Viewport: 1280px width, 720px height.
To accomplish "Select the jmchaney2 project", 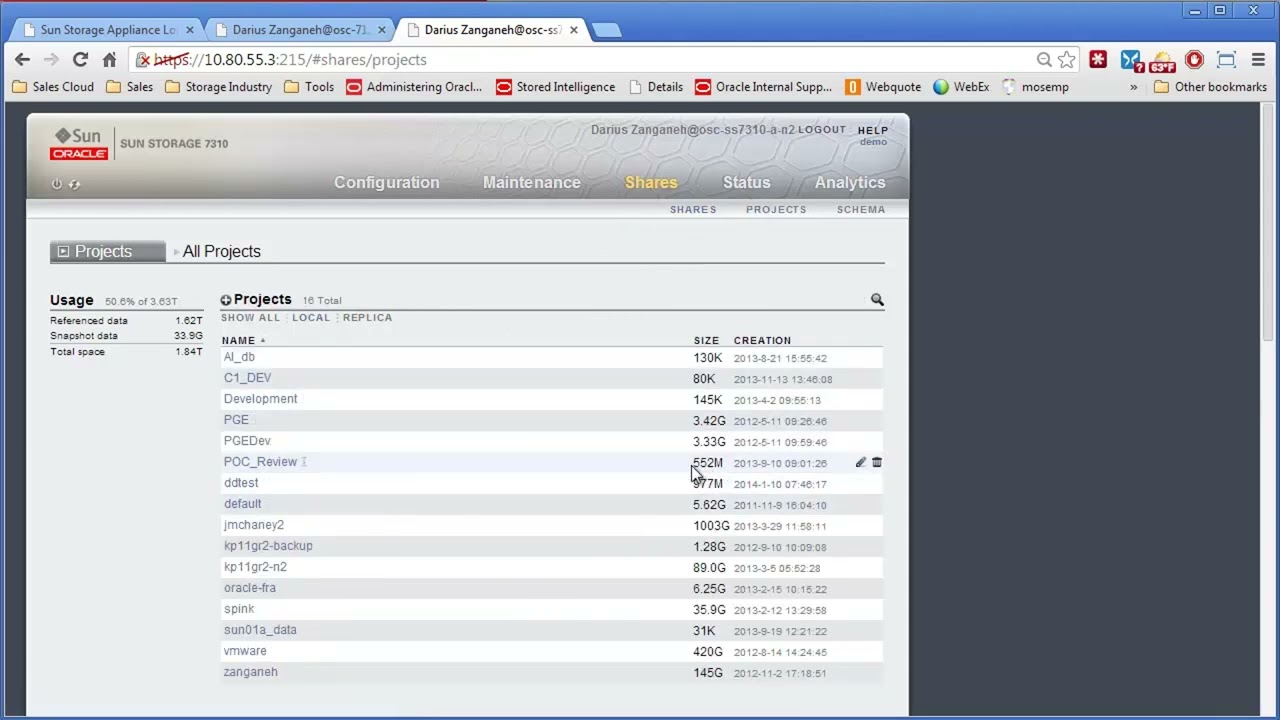I will (253, 525).
